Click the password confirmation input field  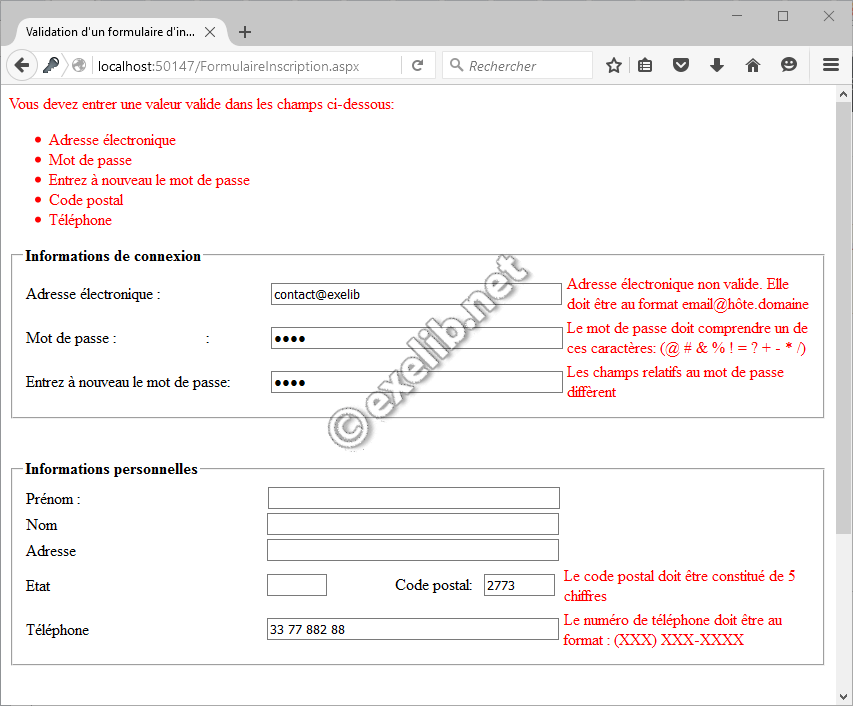pyautogui.click(x=416, y=382)
